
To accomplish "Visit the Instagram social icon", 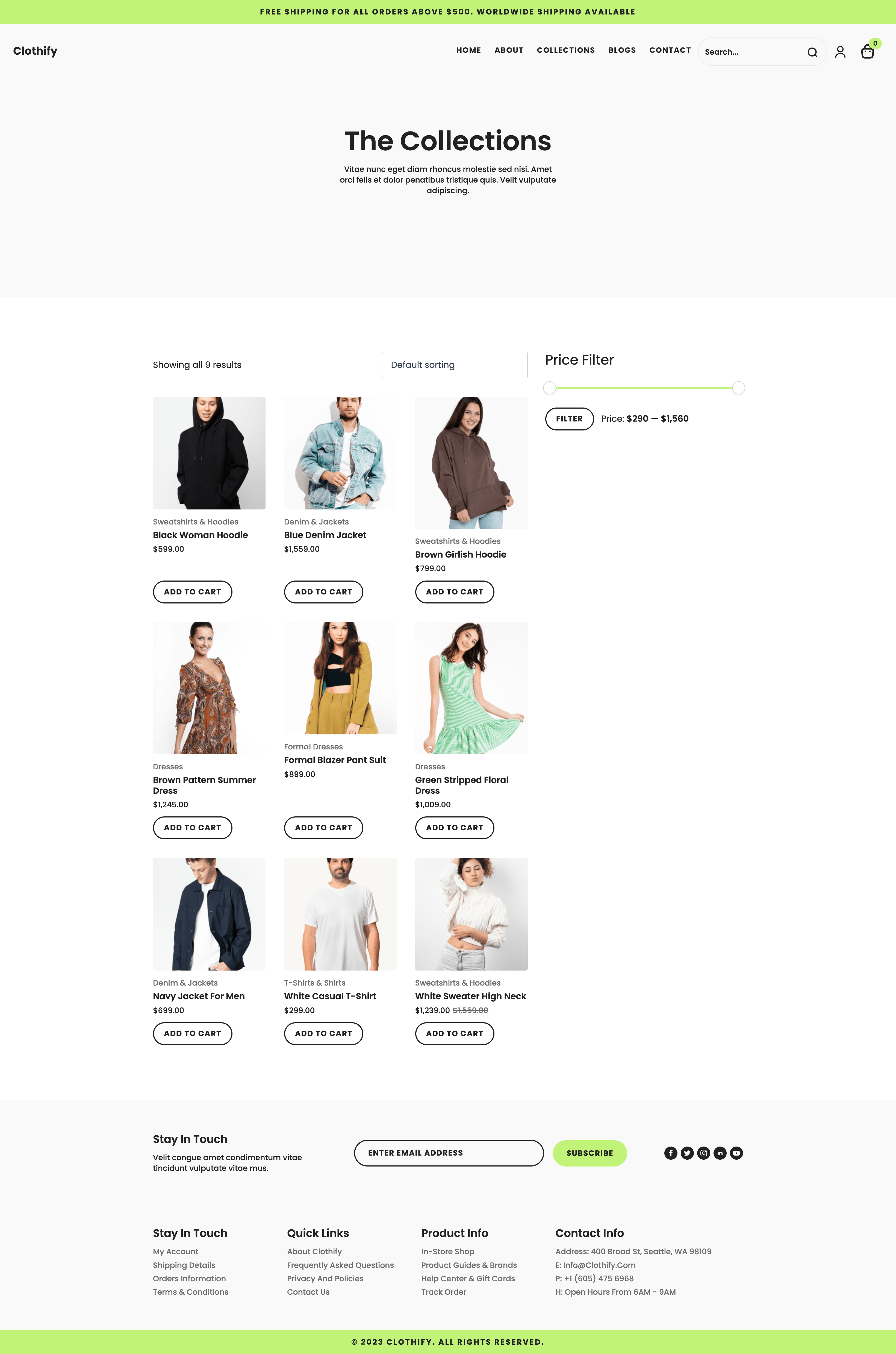I will tap(704, 1153).
